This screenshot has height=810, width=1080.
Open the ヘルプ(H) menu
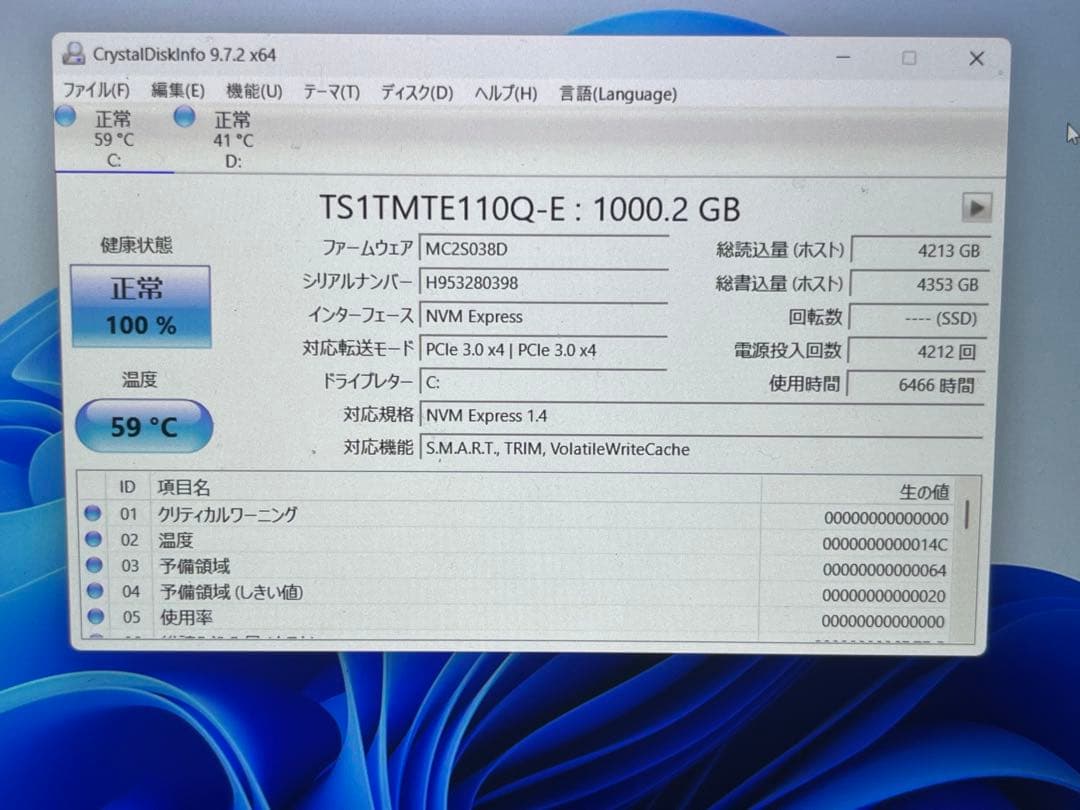pyautogui.click(x=505, y=92)
